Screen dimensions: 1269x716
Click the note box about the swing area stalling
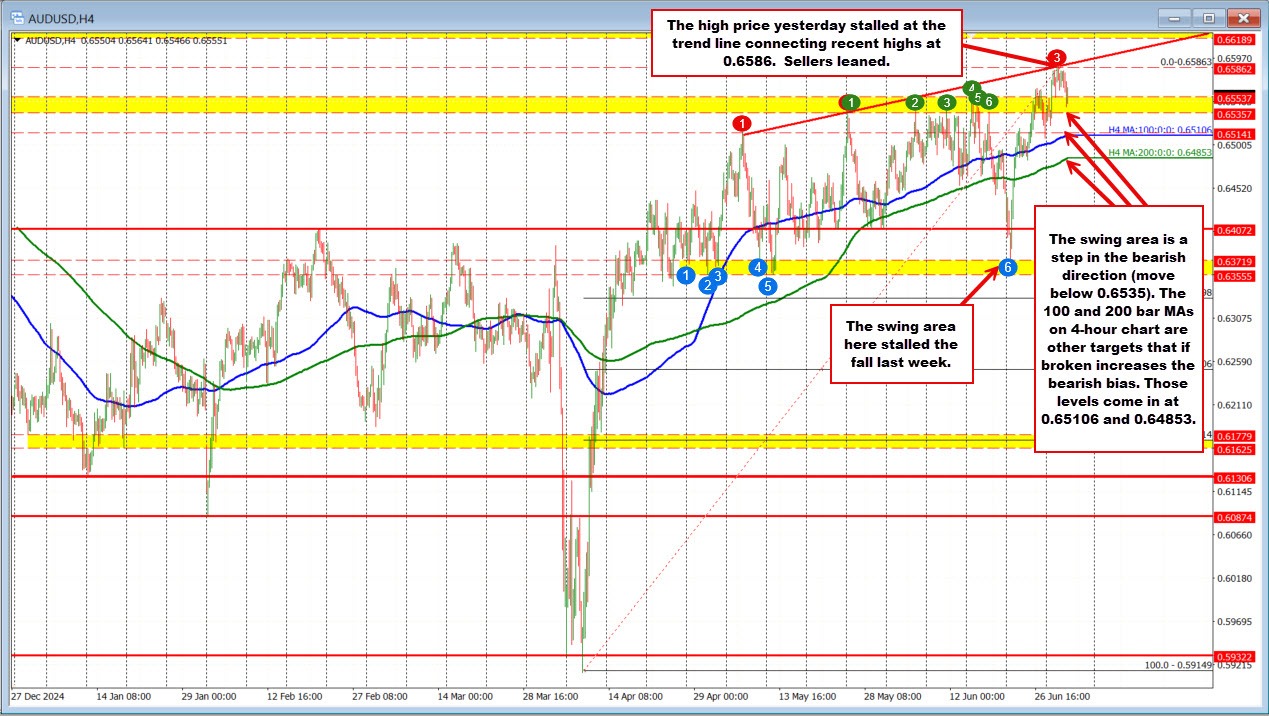click(900, 342)
